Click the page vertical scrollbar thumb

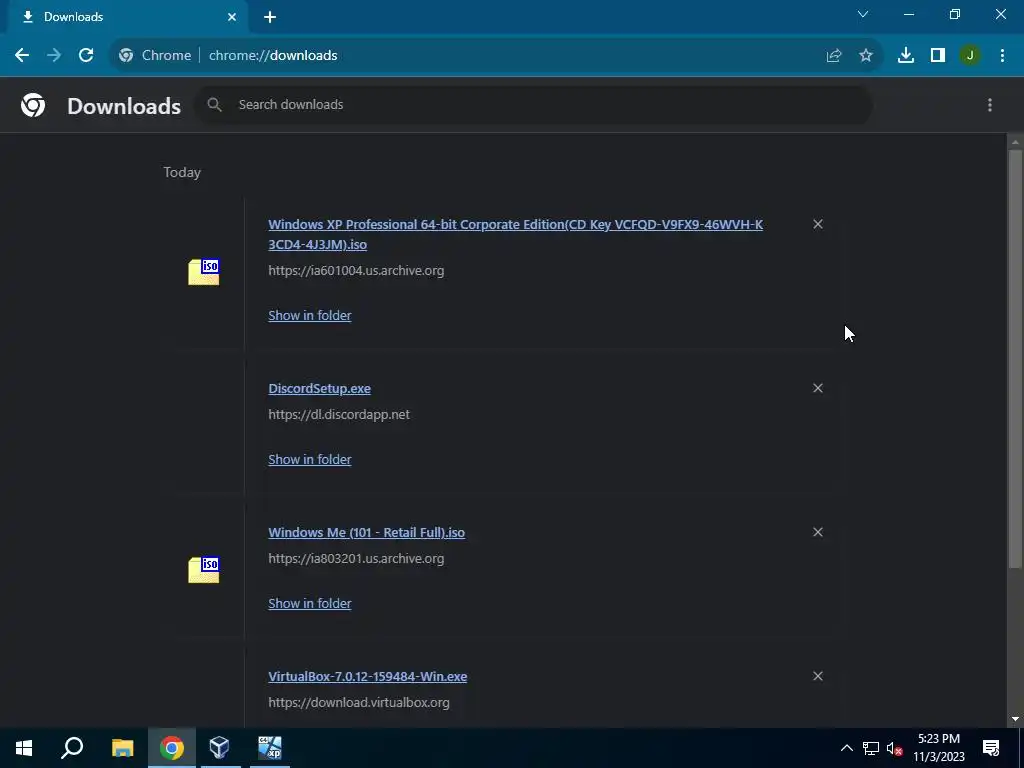tap(1015, 359)
